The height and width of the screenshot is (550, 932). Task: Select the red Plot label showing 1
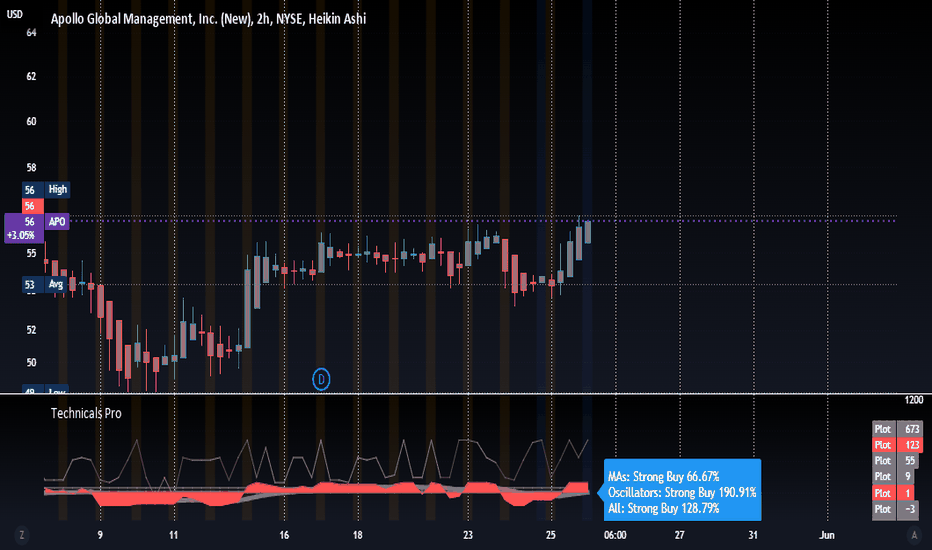coord(894,493)
